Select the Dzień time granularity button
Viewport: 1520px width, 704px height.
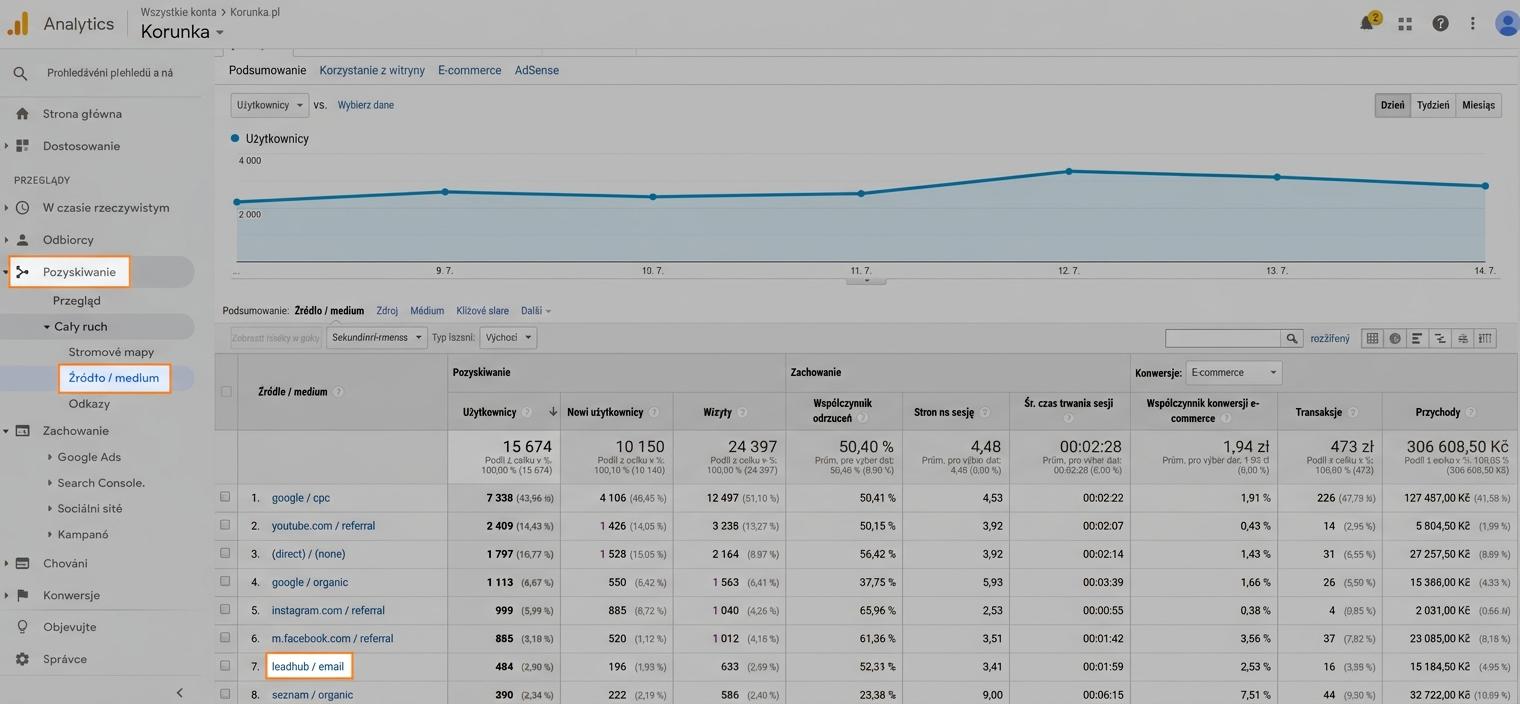coord(1393,105)
